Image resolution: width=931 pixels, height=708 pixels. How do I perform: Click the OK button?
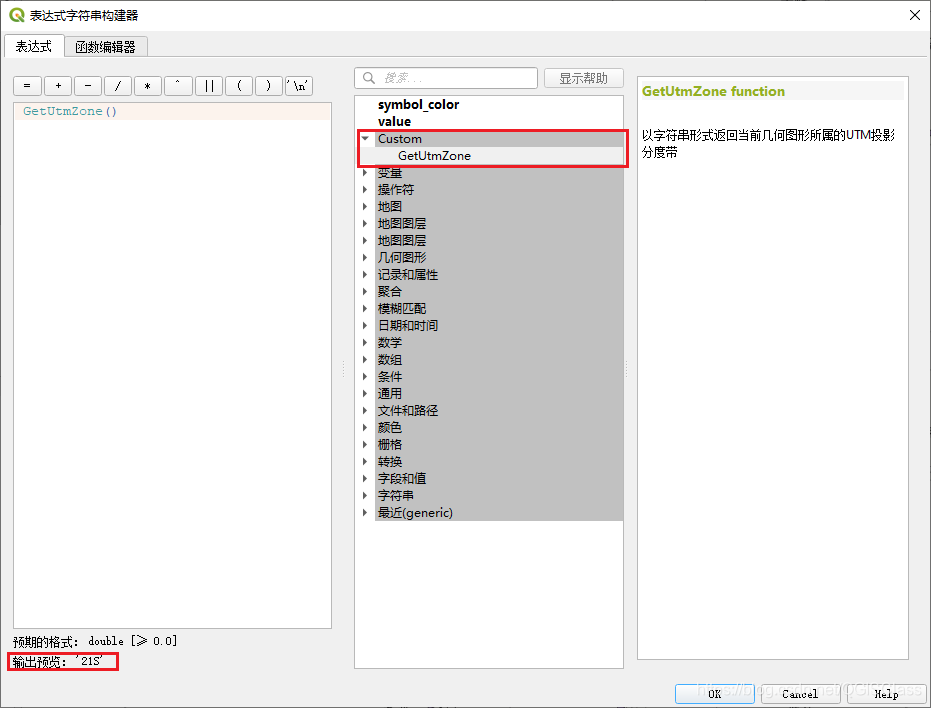click(714, 694)
